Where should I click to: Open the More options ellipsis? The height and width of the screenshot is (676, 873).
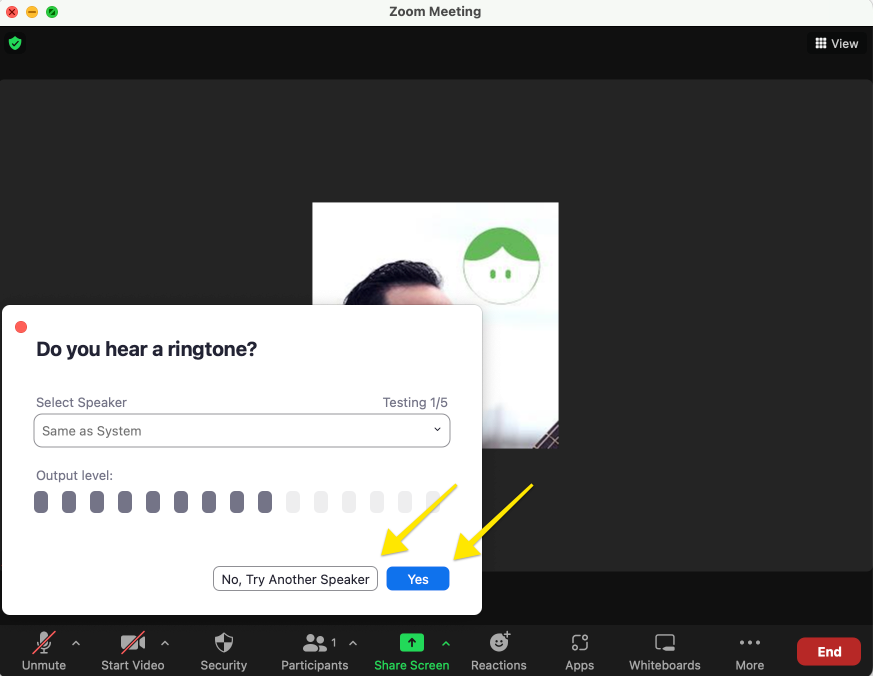[x=749, y=643]
